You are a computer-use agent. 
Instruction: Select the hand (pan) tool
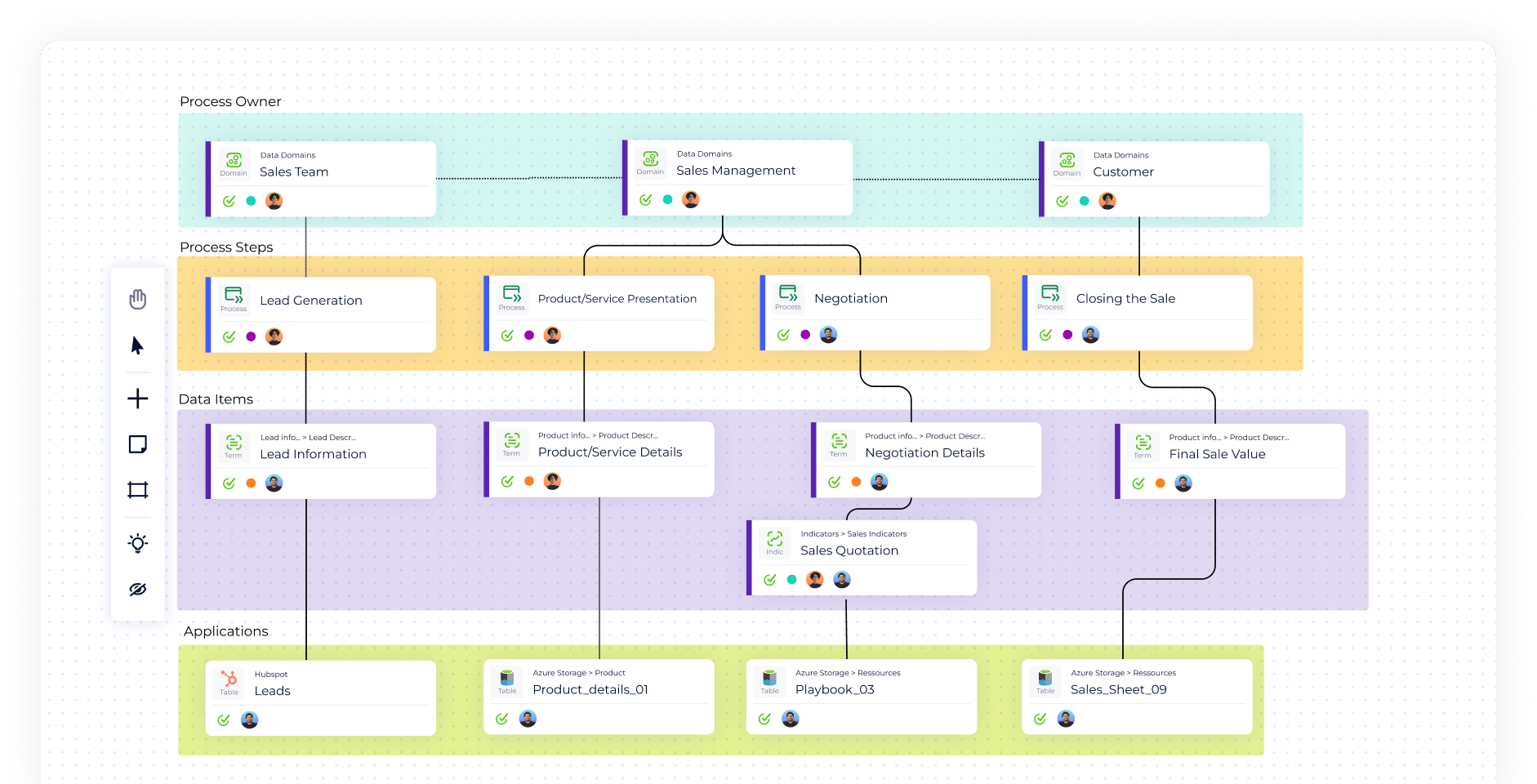137,299
